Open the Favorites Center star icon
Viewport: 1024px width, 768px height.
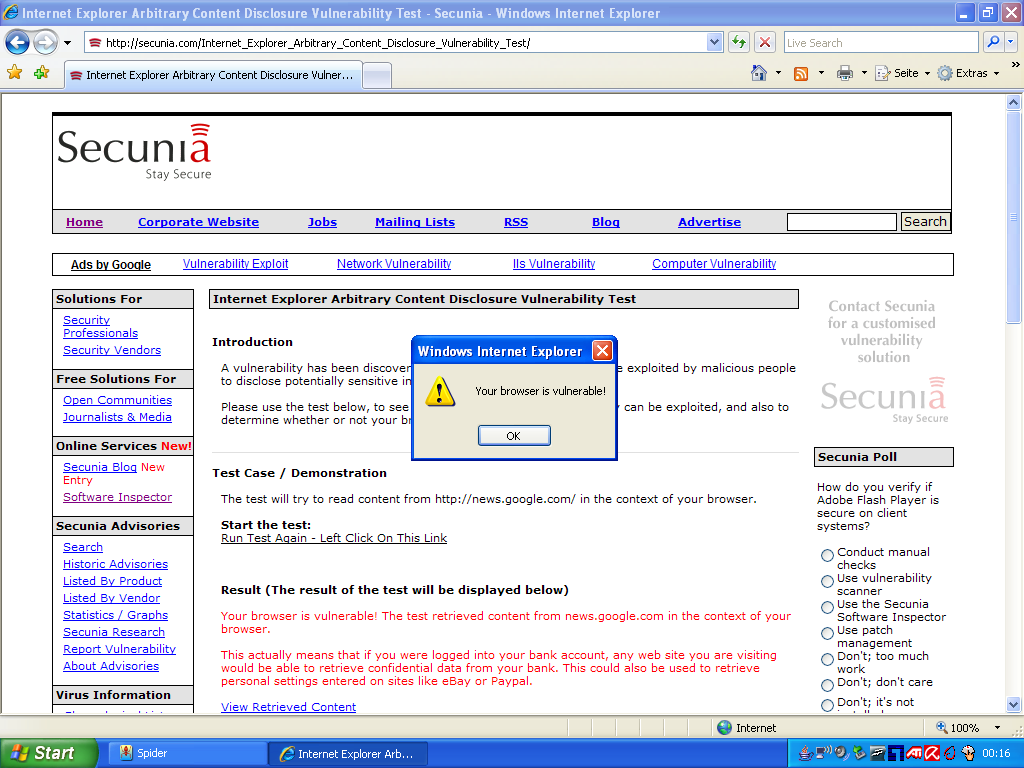pyautogui.click(x=14, y=73)
